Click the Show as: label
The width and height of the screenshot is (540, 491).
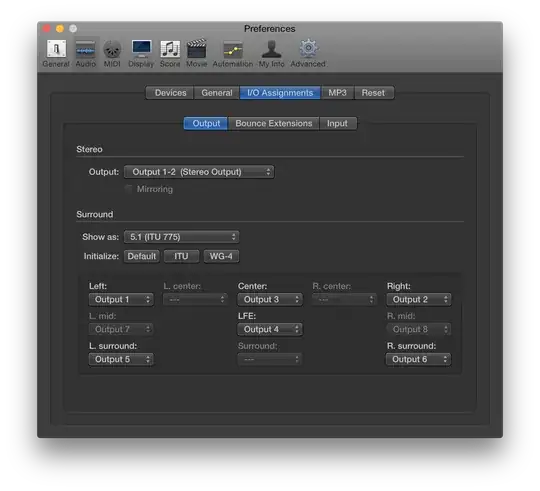tap(100, 237)
